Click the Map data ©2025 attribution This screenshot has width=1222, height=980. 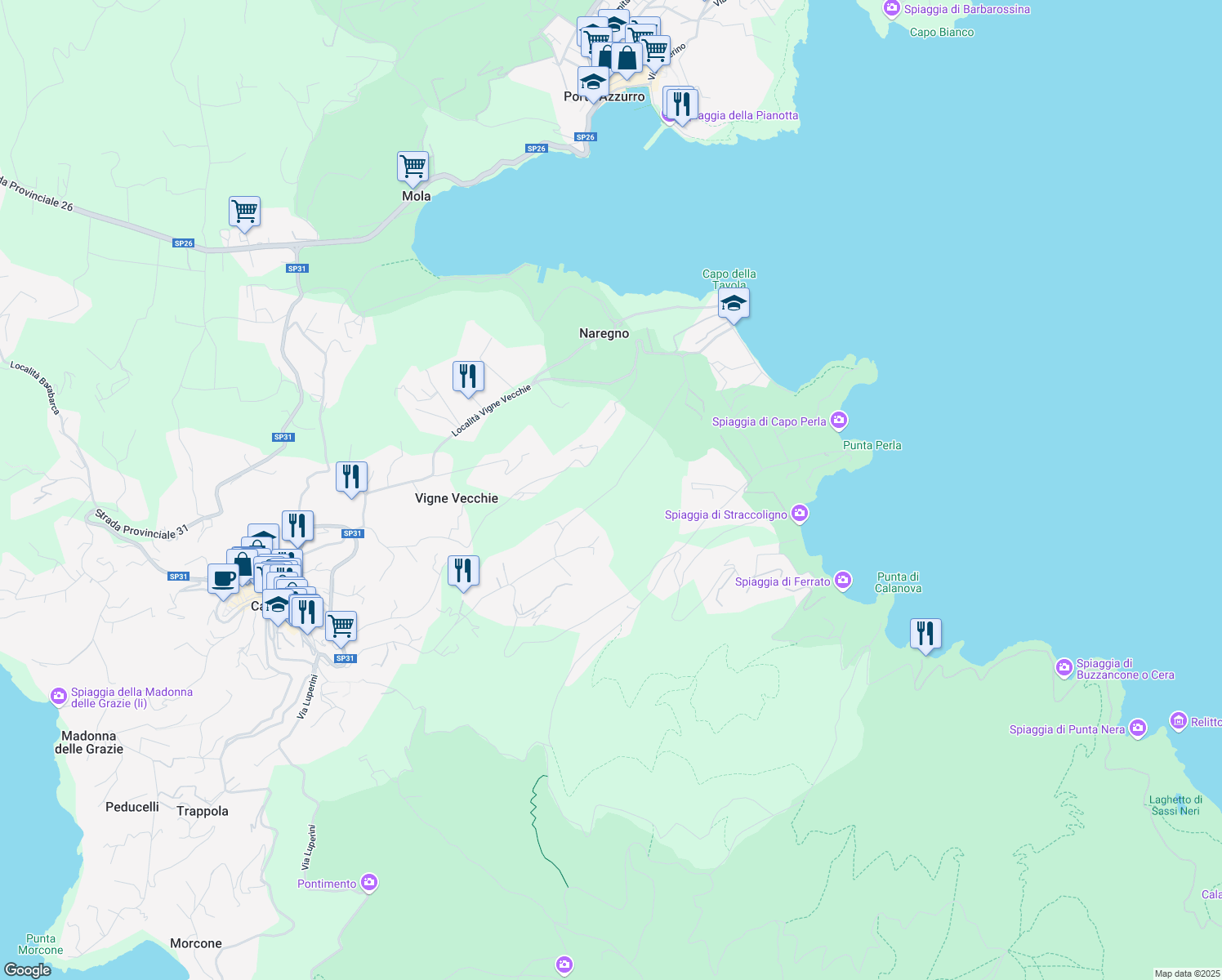click(x=1187, y=973)
